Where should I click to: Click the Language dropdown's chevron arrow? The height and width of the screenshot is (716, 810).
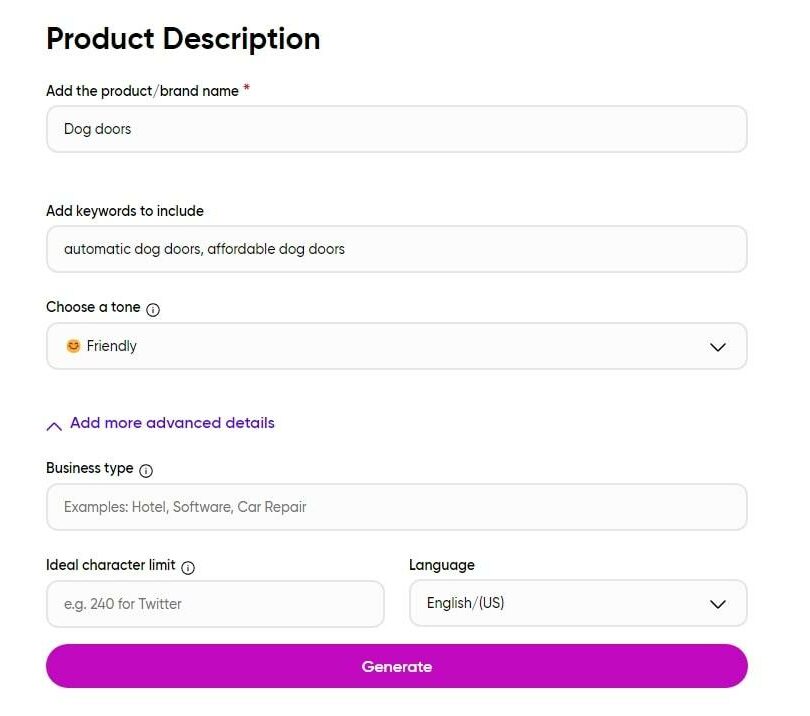pyautogui.click(x=718, y=604)
